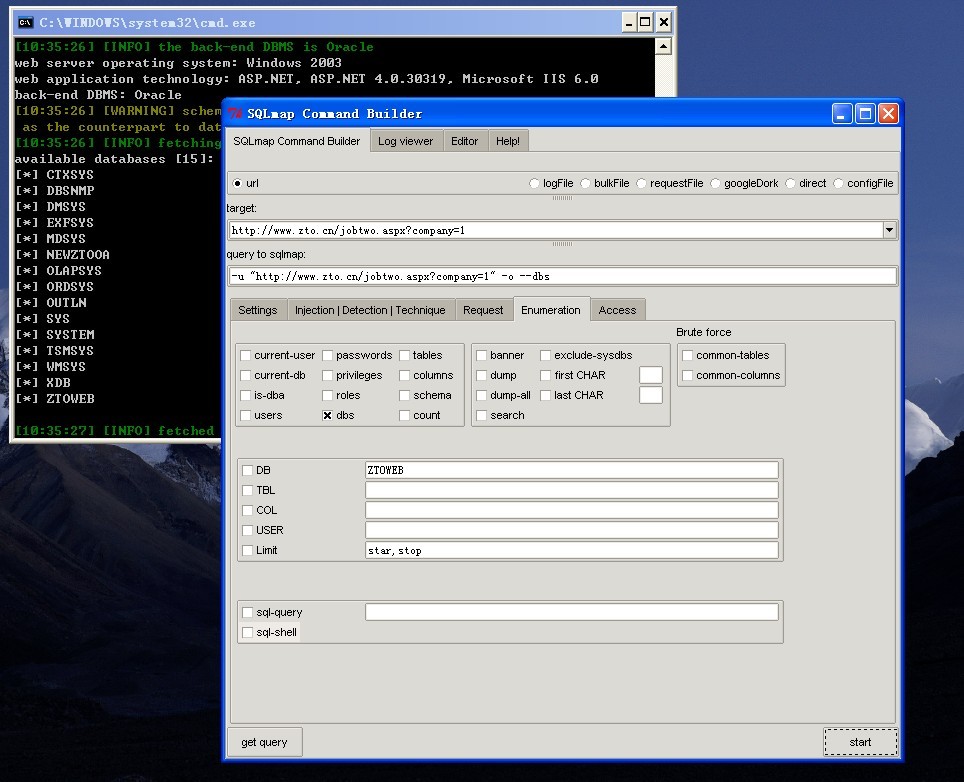Select the direct radio option
This screenshot has width=964, height=782.
pyautogui.click(x=790, y=183)
